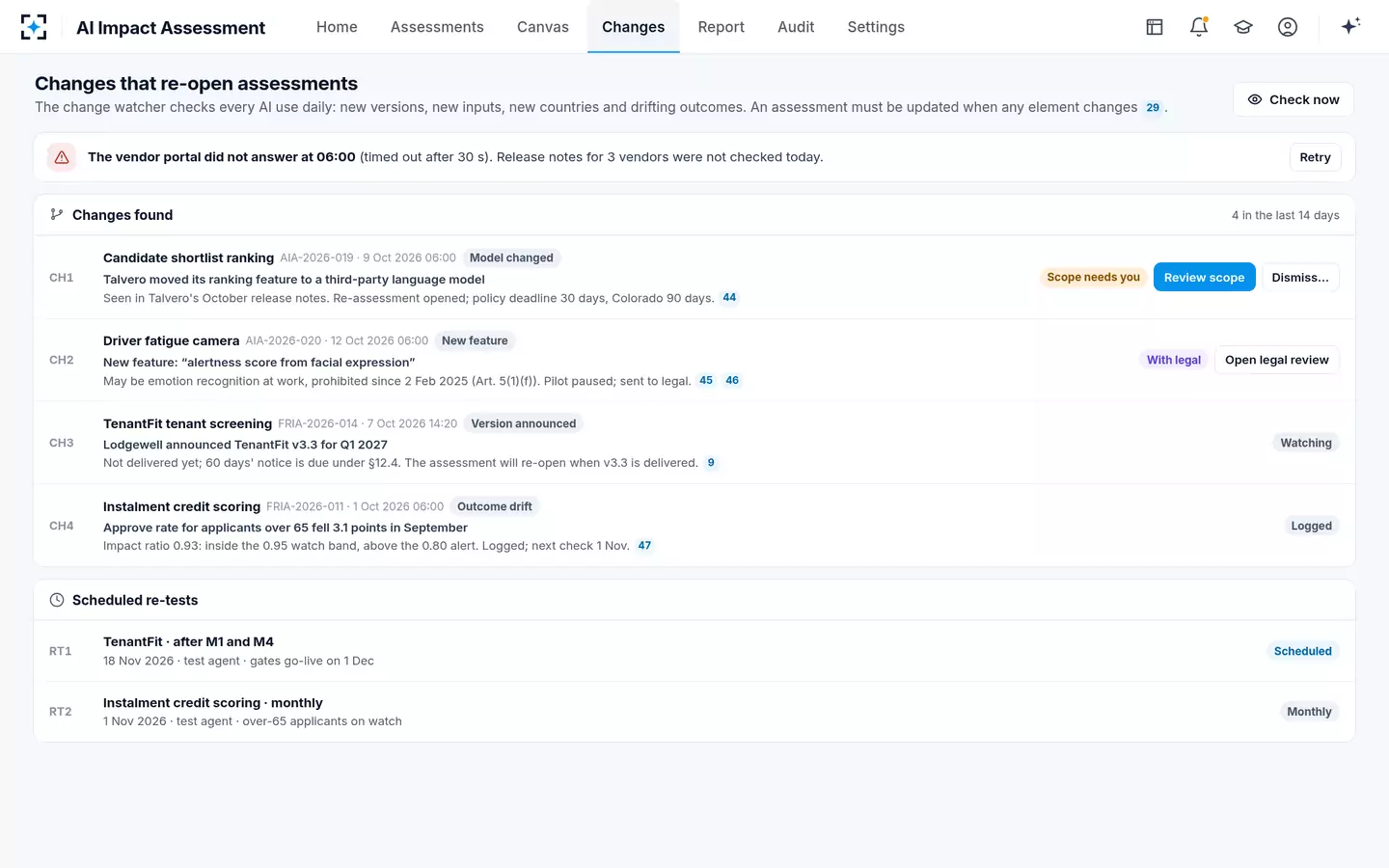1389x868 pixels.
Task: Open the Report tab
Action: (x=722, y=27)
